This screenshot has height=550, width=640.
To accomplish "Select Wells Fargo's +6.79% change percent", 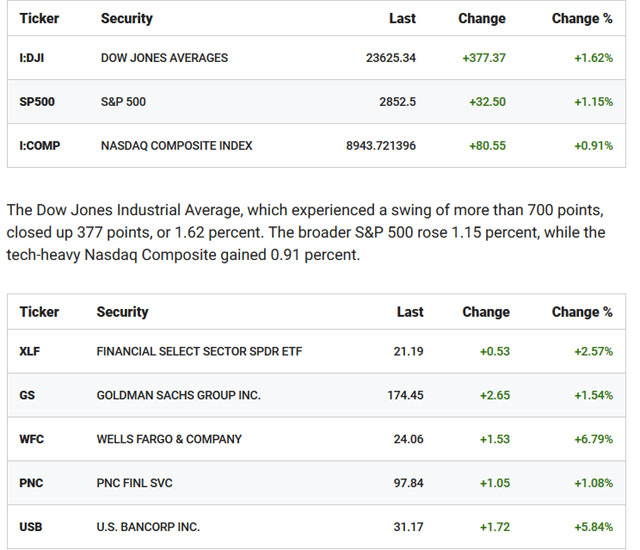I will point(593,439).
